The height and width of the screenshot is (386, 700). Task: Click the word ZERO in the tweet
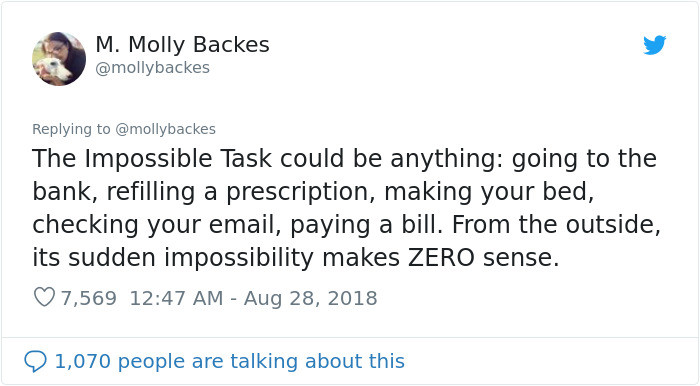tap(441, 257)
